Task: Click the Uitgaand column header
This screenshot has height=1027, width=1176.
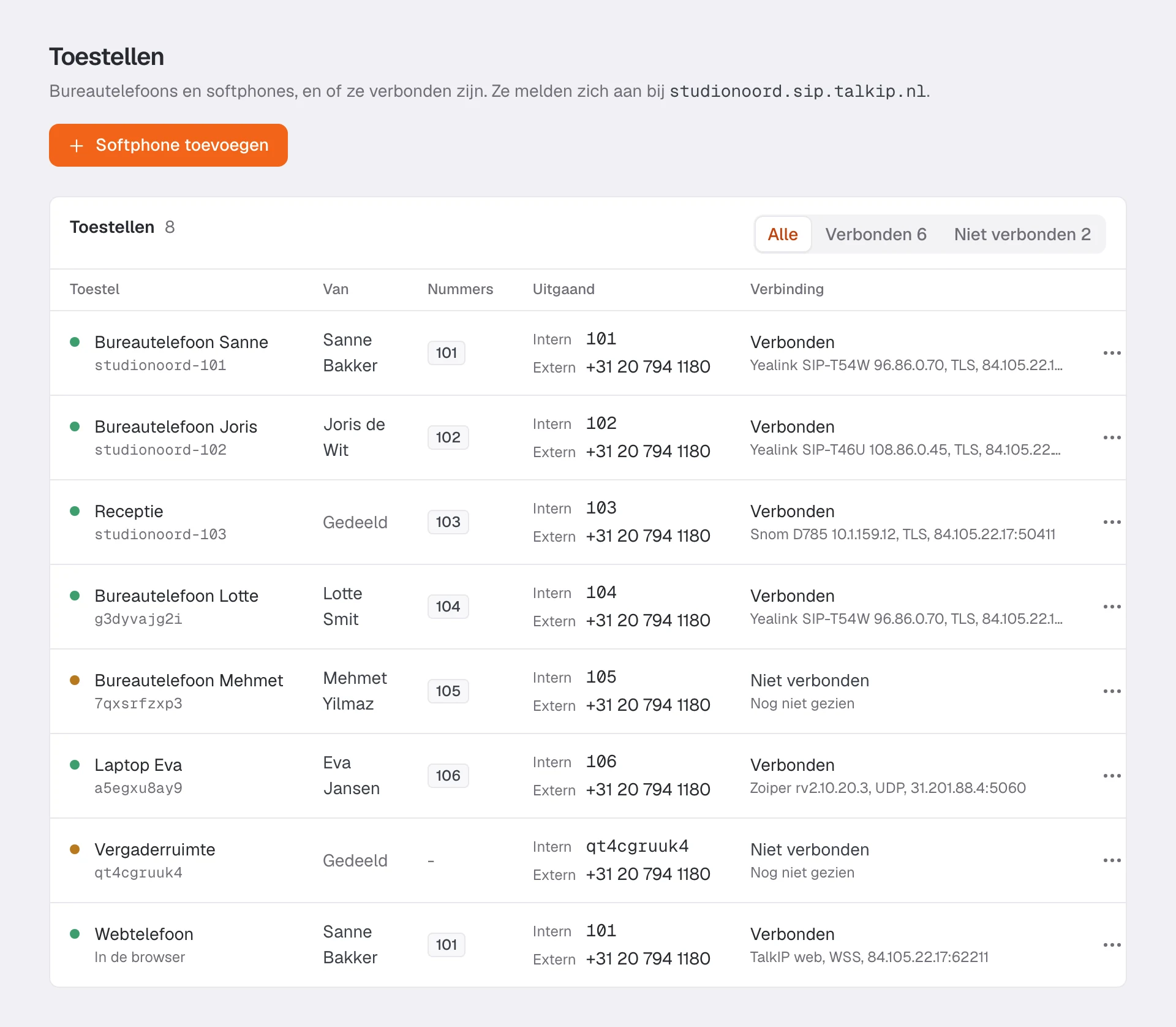Action: [563, 289]
